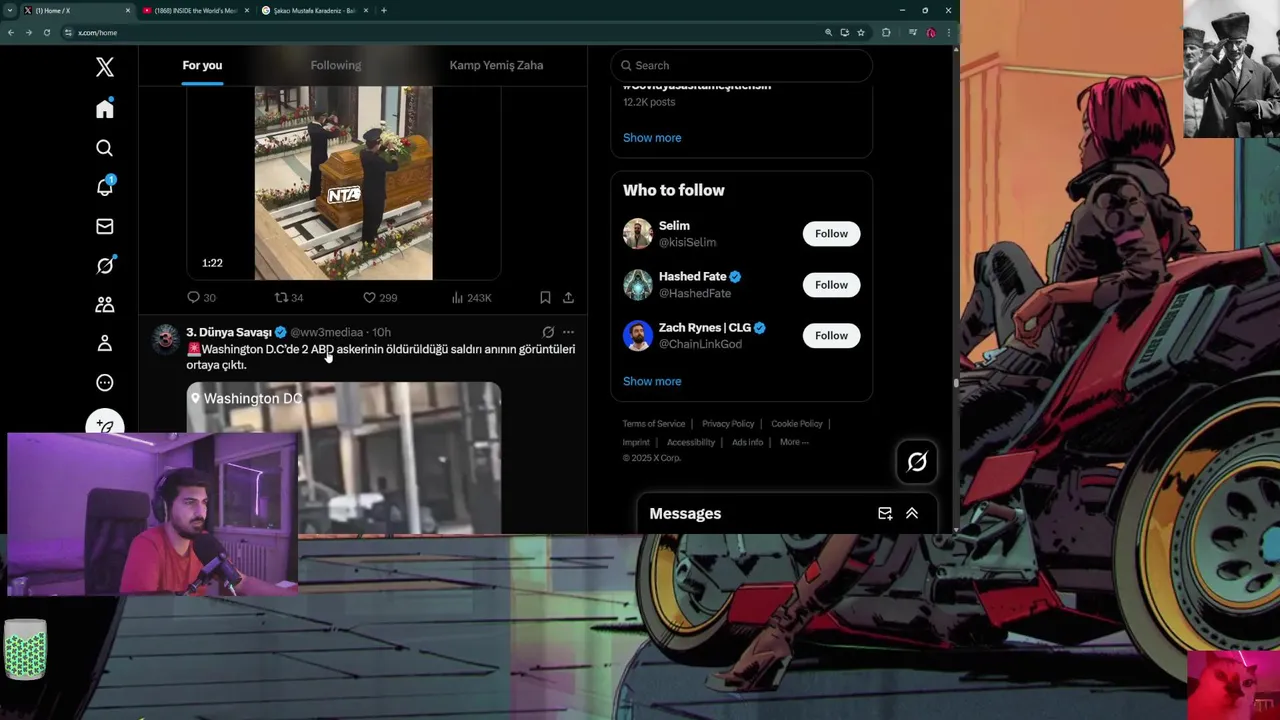Like the post with 299 likes

pos(379,297)
